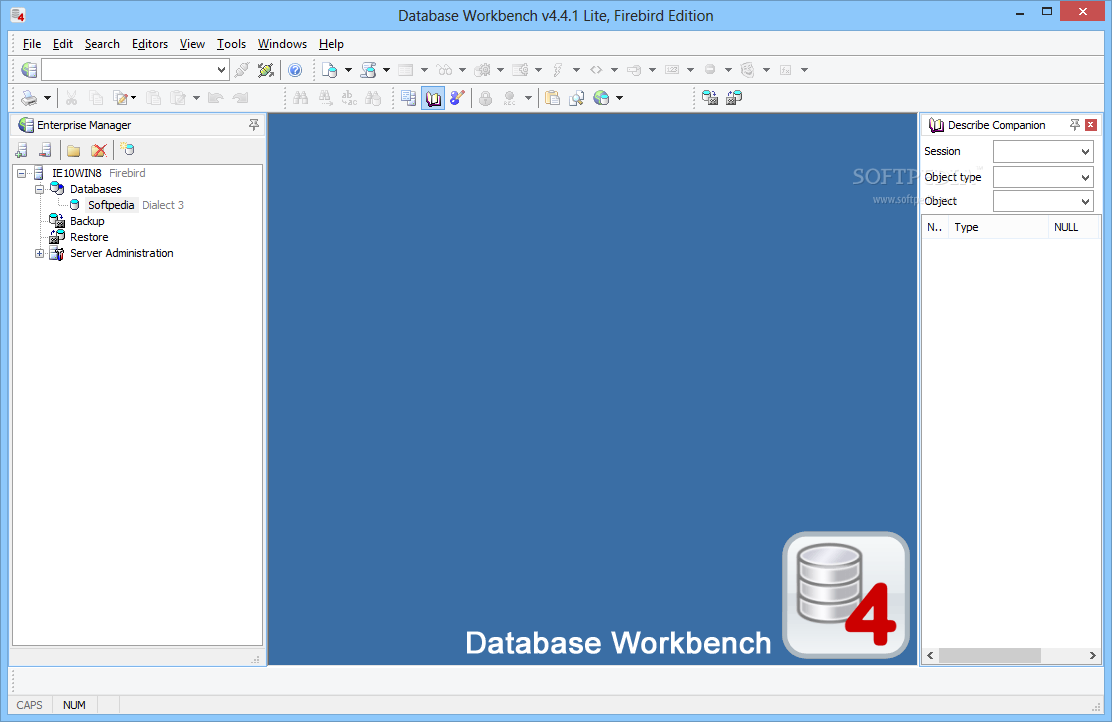
Task: Open help with the blue question mark icon
Action: (x=295, y=70)
